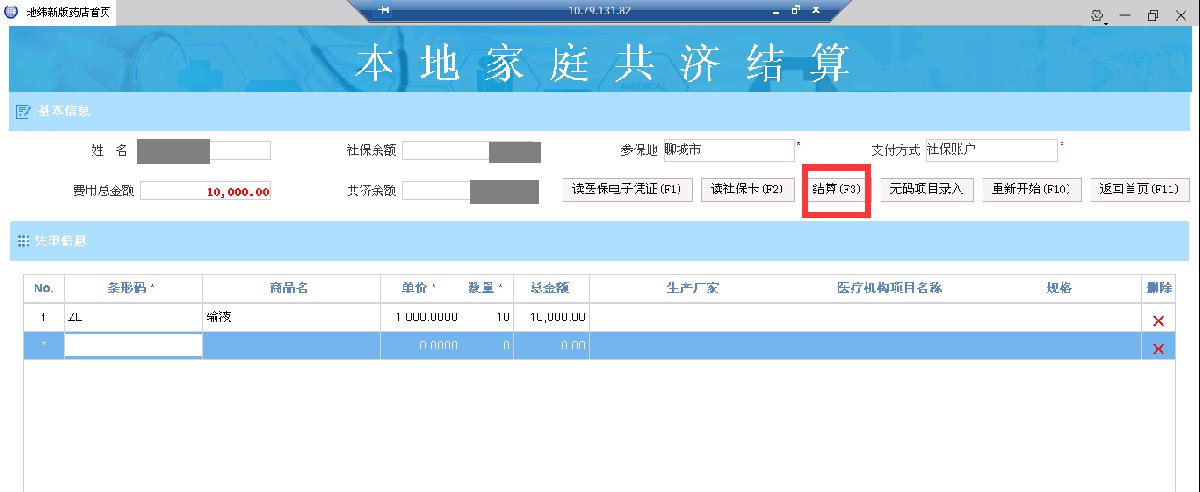Click the 读医保电子凭证 (F1) button

[627, 190]
